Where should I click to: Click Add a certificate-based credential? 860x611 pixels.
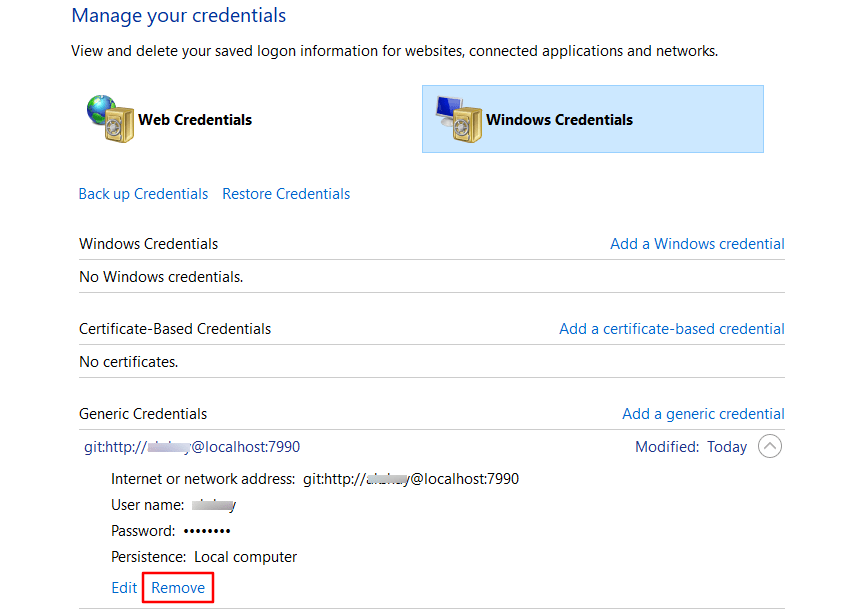tap(671, 328)
